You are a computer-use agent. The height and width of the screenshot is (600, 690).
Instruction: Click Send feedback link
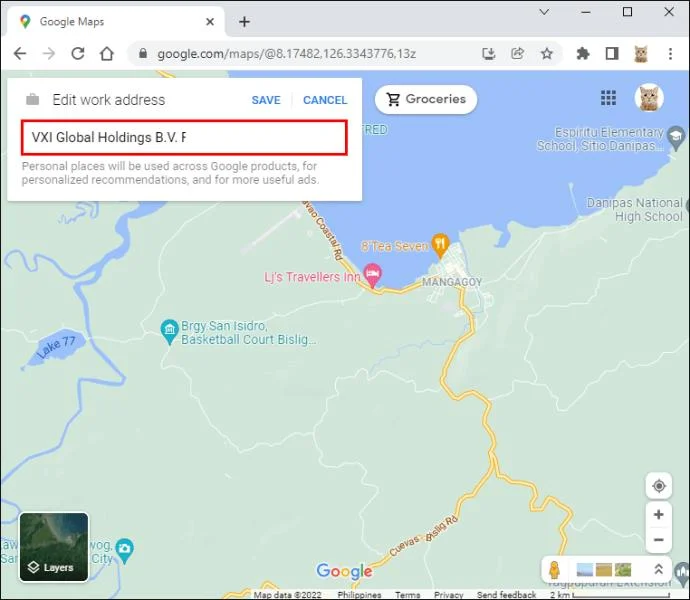coord(506,595)
